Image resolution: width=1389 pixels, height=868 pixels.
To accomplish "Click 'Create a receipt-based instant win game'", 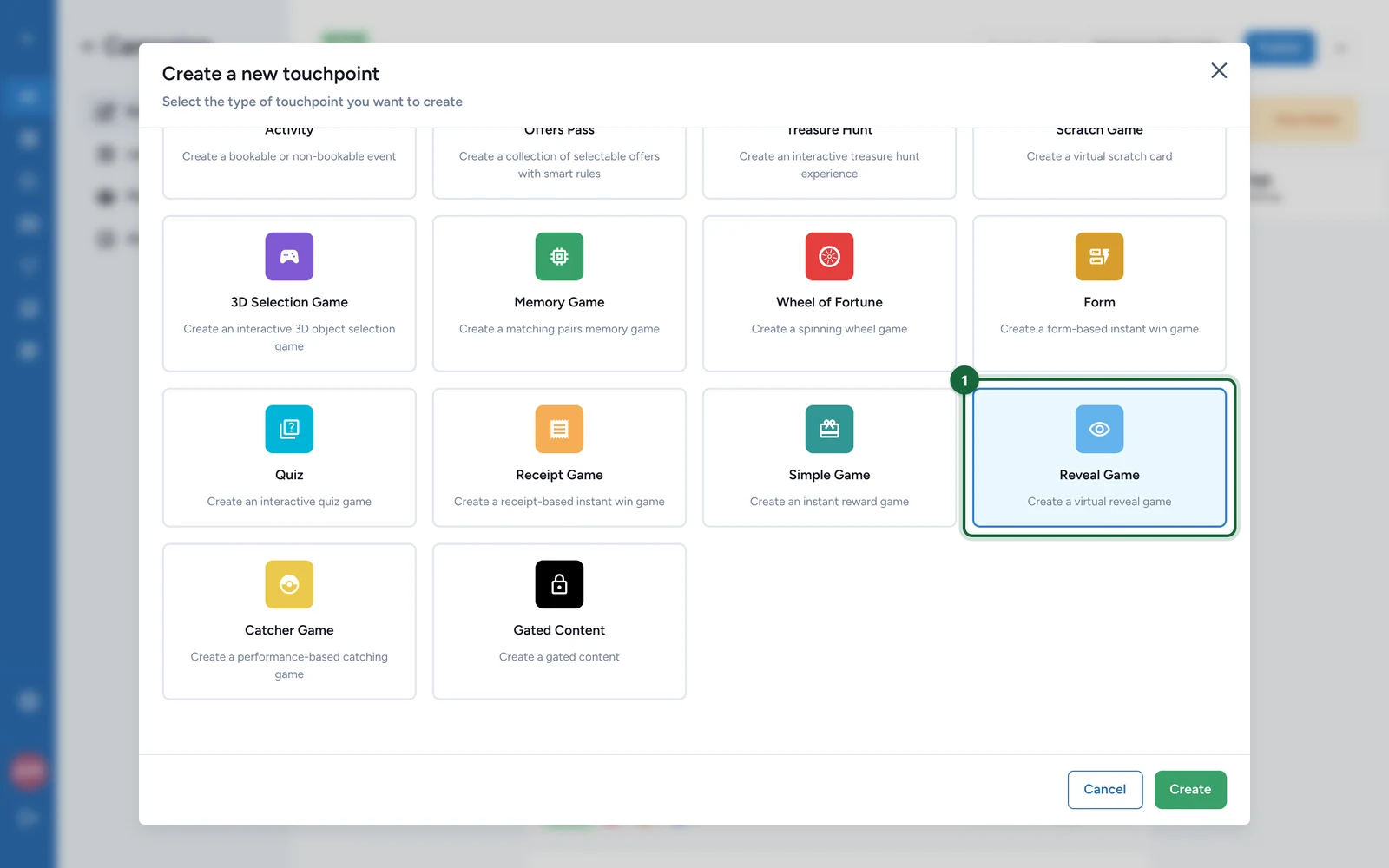I will [x=559, y=502].
